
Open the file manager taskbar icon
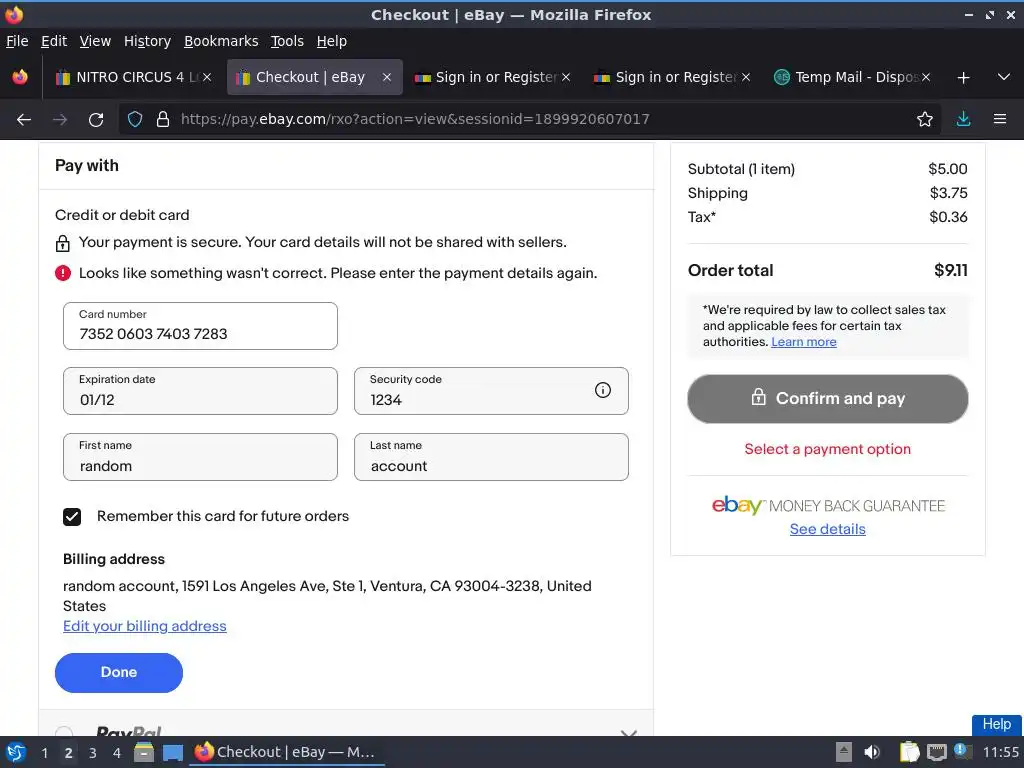144,752
